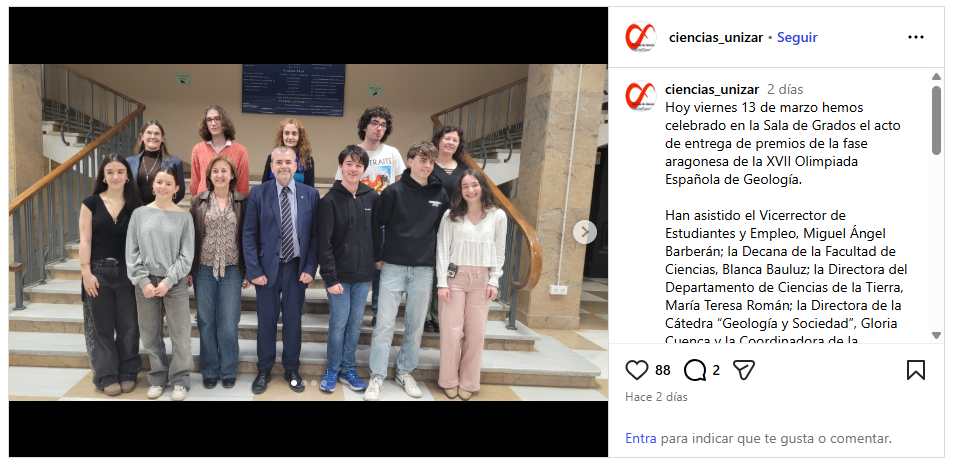This screenshot has width=954, height=466.
Task: Click the group photo on the stairs
Action: 308,232
